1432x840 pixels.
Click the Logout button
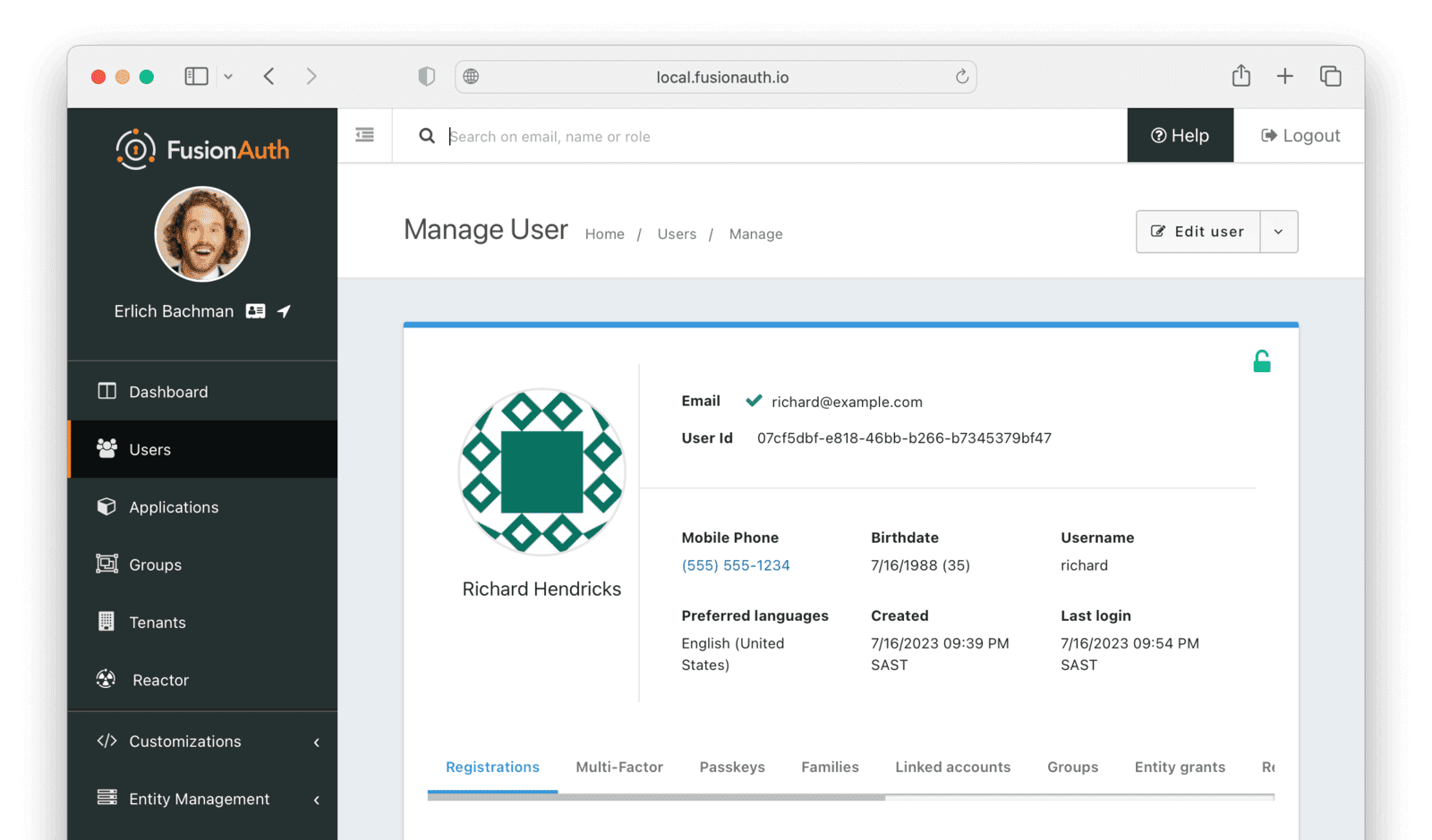pos(1300,135)
